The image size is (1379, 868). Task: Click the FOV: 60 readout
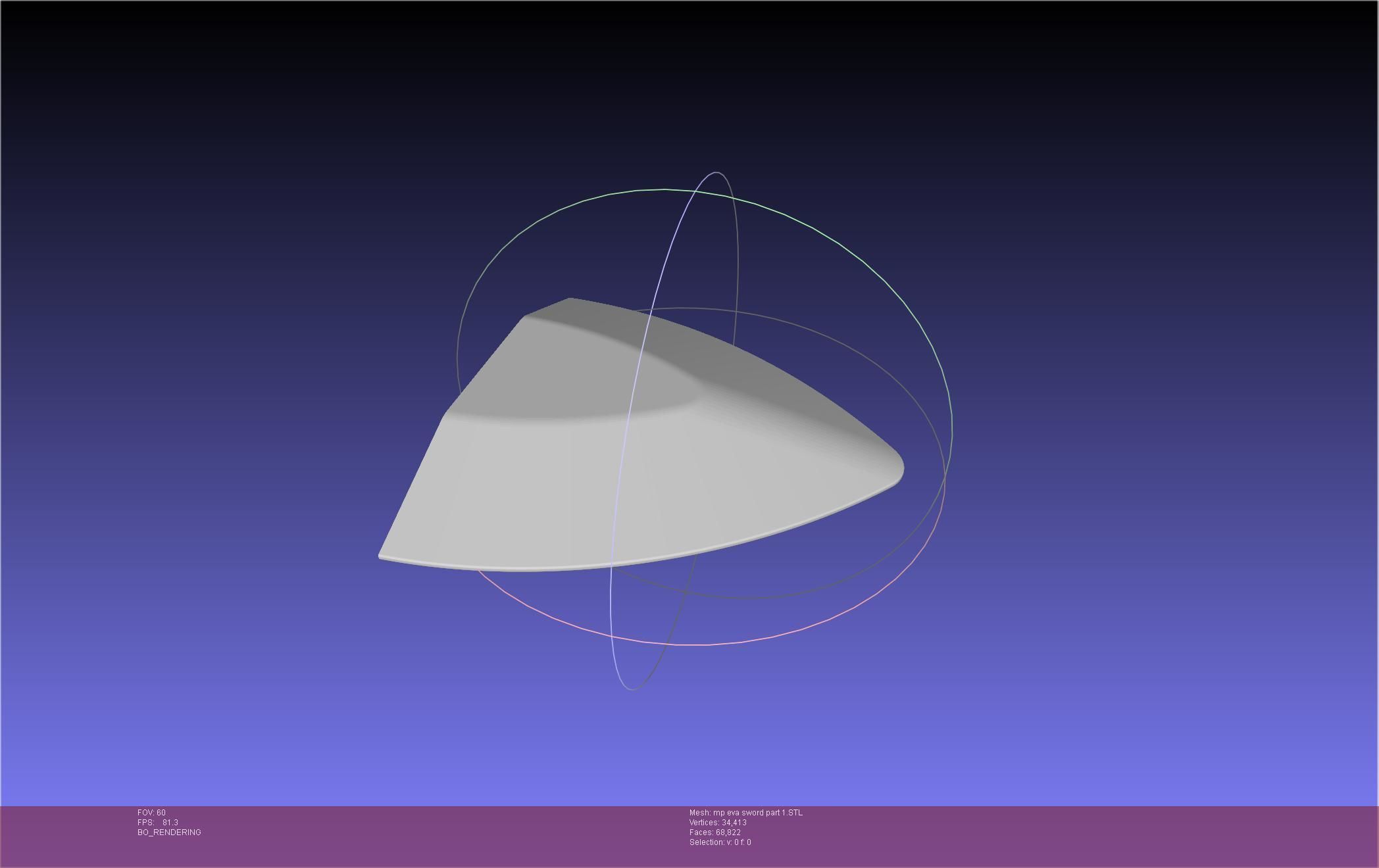click(x=151, y=813)
